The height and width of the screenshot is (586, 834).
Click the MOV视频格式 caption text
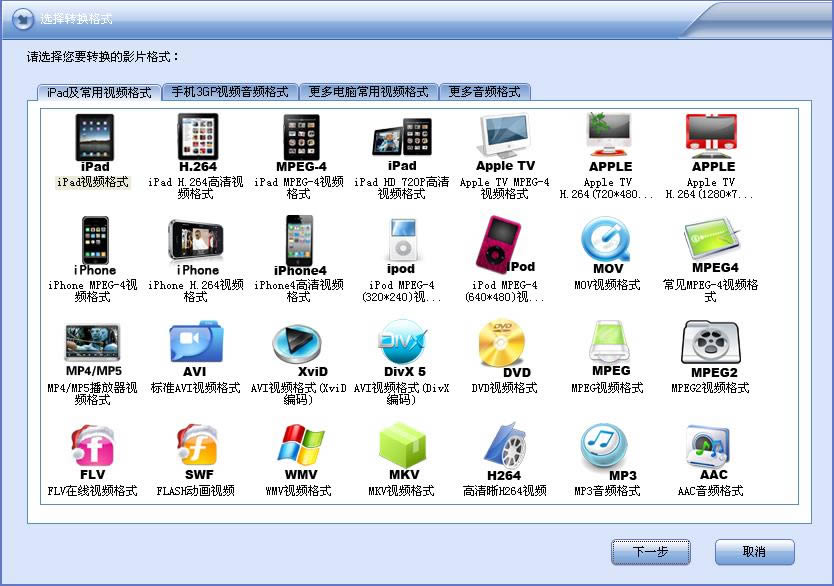[607, 285]
